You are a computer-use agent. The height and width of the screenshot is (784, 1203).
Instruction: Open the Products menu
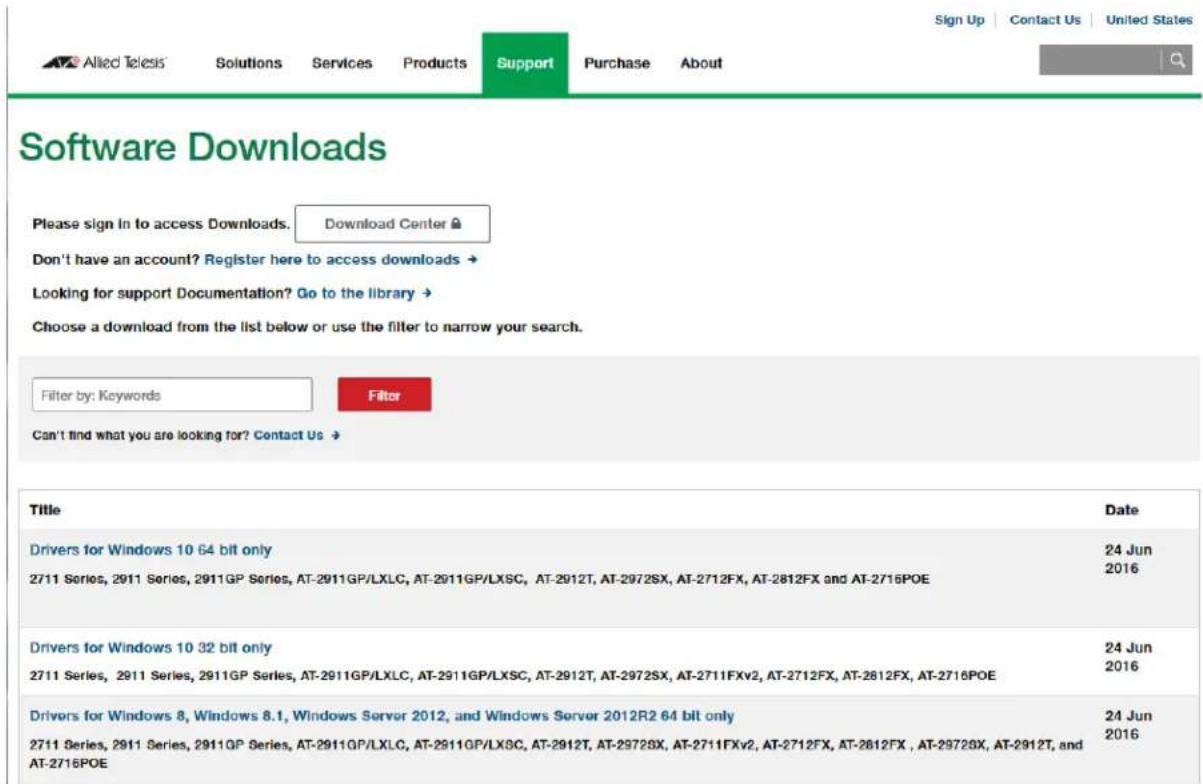tap(435, 63)
